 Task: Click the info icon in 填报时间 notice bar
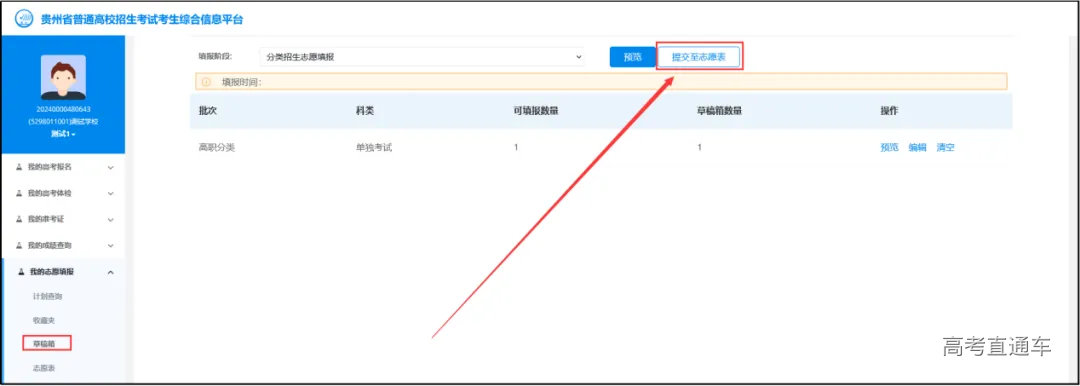point(206,82)
